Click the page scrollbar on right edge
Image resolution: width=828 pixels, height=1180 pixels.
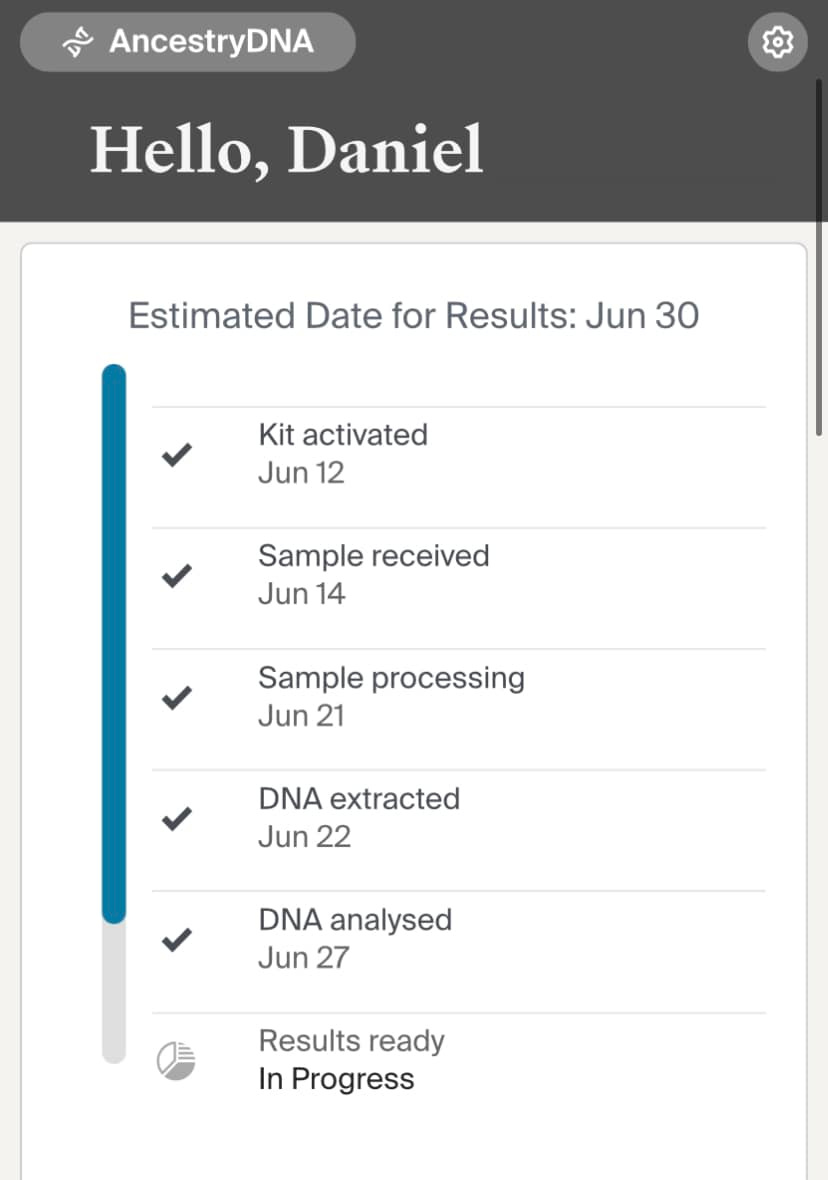pyautogui.click(x=819, y=260)
